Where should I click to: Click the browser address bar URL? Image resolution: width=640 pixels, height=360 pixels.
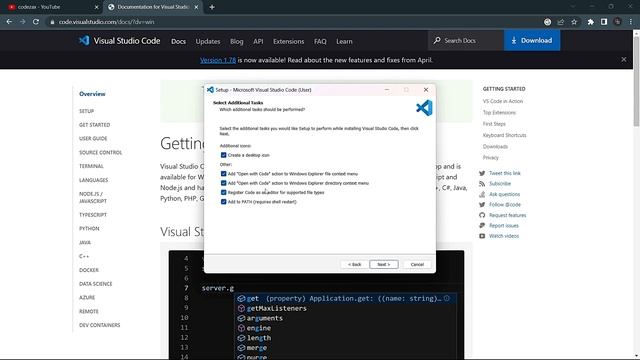click(107, 22)
